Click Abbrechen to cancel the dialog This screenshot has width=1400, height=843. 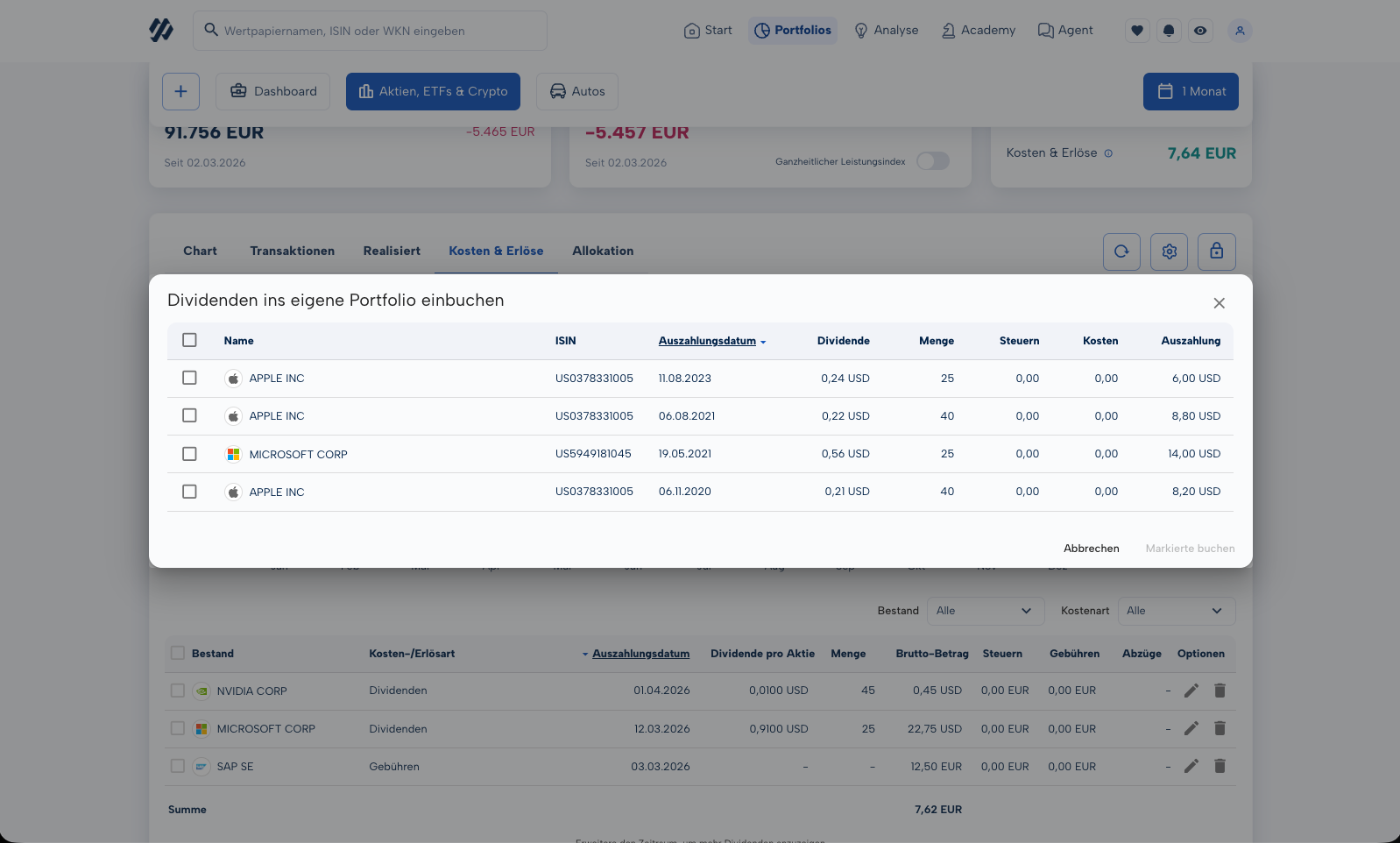[x=1091, y=549]
